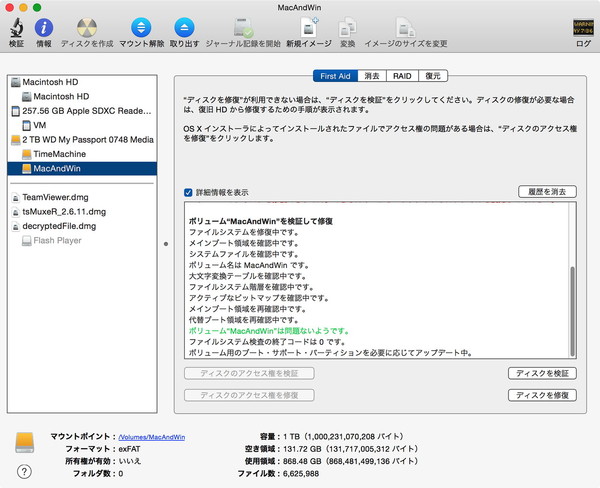Open the /Volumes/MacAndWin mount point link
The image size is (600, 488).
(152, 437)
